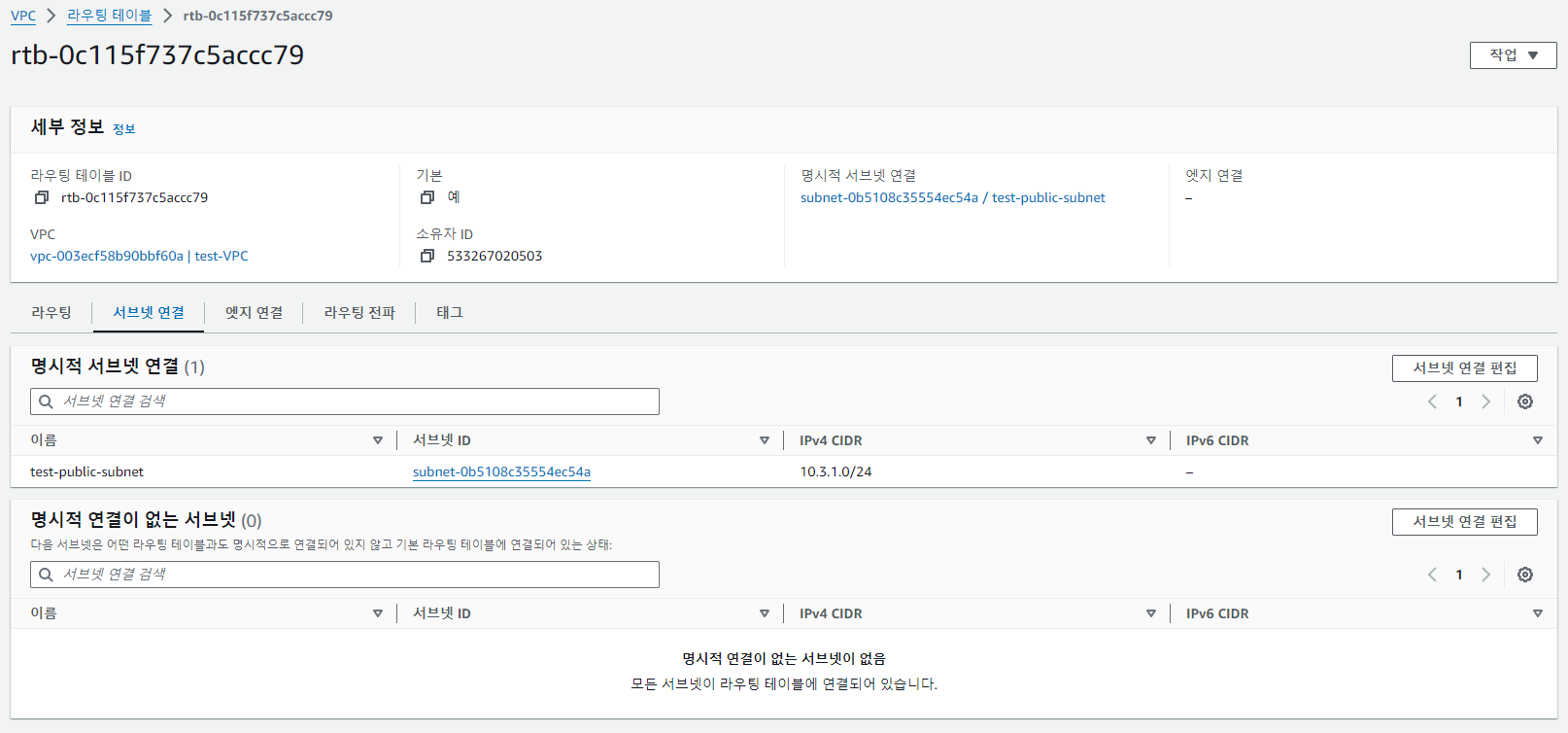Go to next page in 명시적 서브넷 연결 table

(x=1485, y=401)
